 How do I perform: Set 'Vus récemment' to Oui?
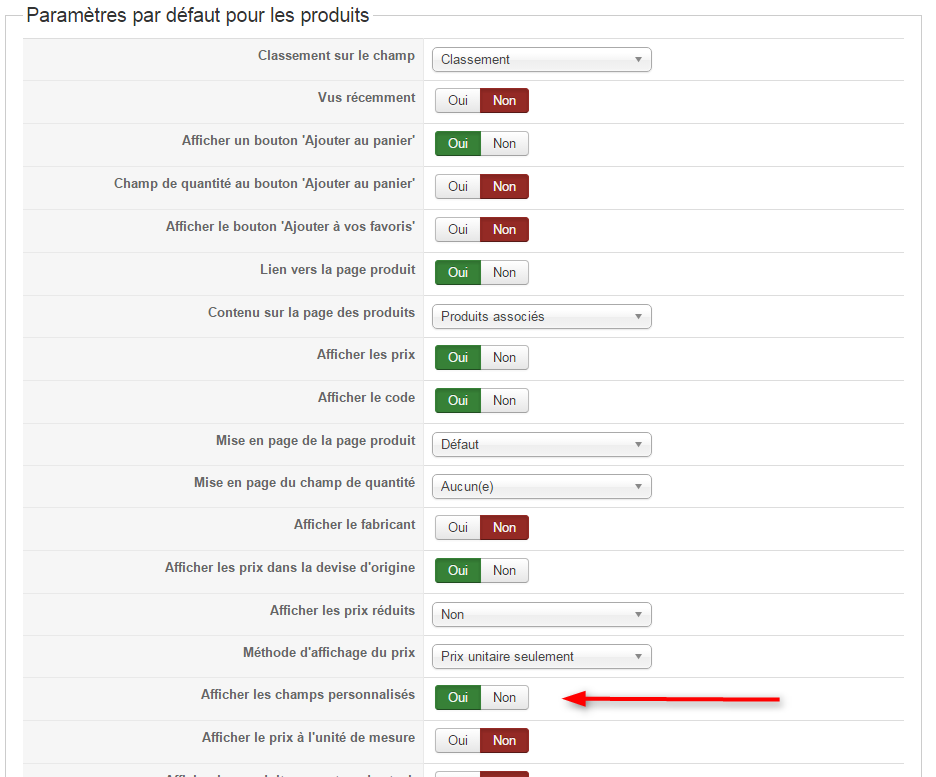point(458,101)
